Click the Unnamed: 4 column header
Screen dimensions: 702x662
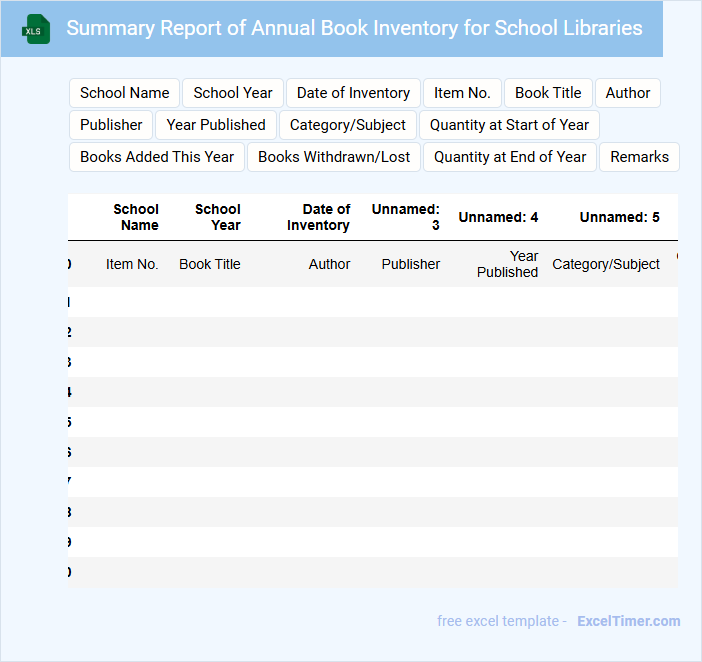click(x=498, y=217)
